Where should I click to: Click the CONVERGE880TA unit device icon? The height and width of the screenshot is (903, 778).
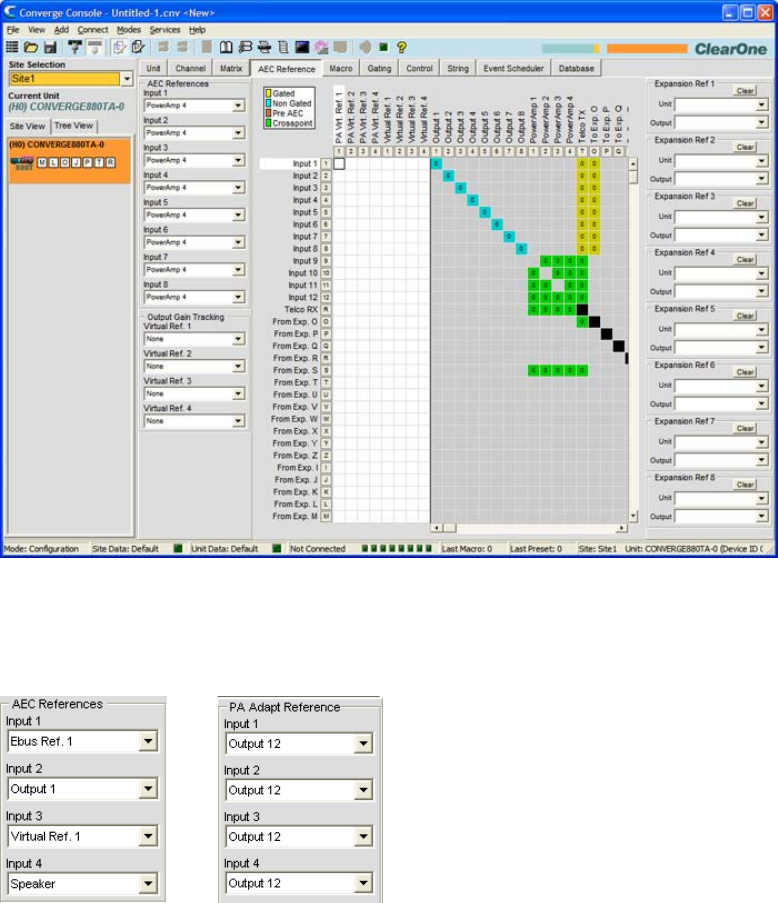(23, 164)
